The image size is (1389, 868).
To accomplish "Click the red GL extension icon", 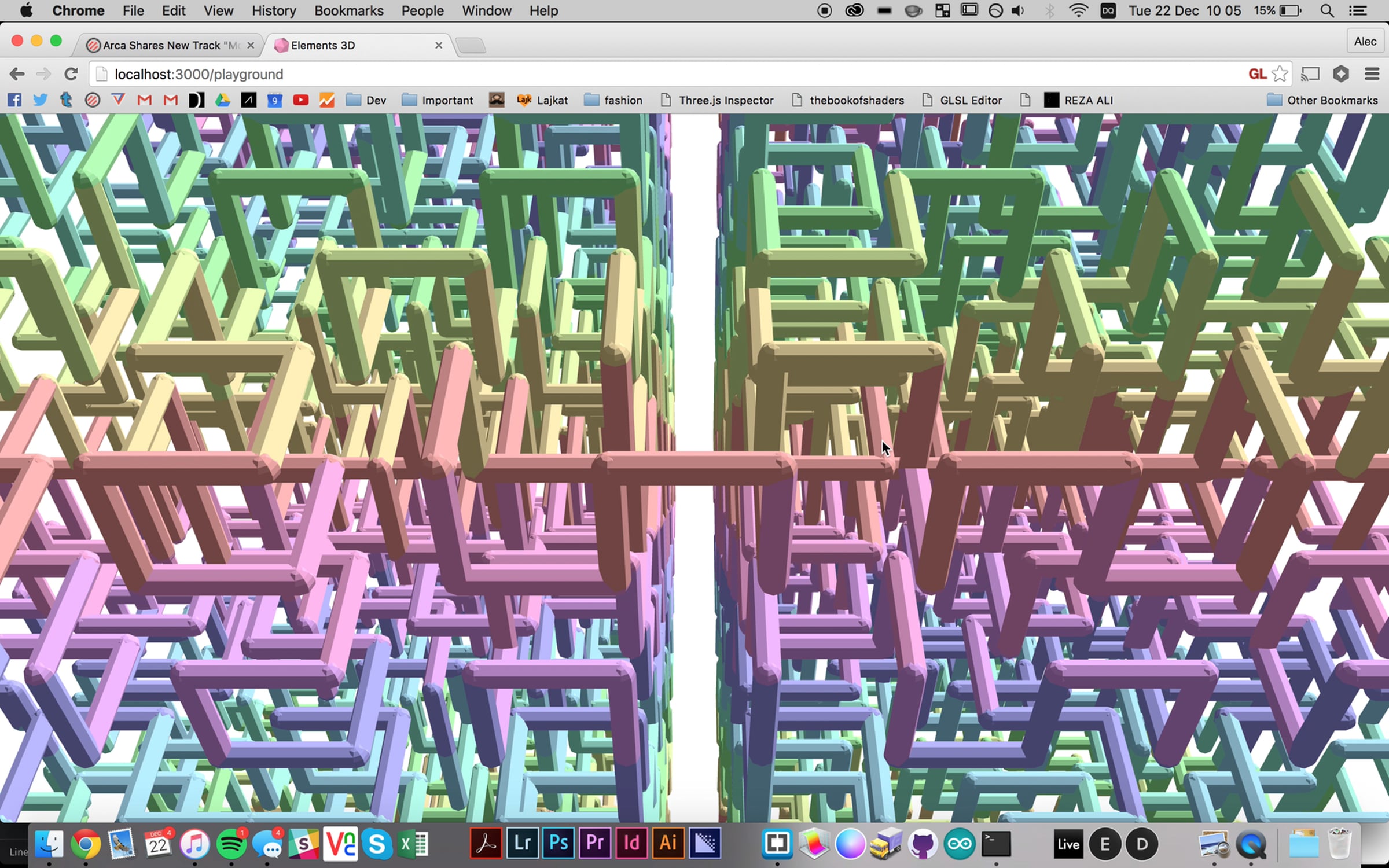I will coord(1257,74).
